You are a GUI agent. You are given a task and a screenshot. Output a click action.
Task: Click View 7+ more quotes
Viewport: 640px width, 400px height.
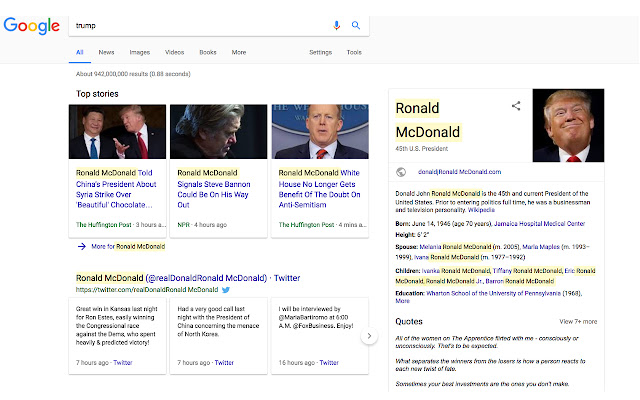point(578,322)
